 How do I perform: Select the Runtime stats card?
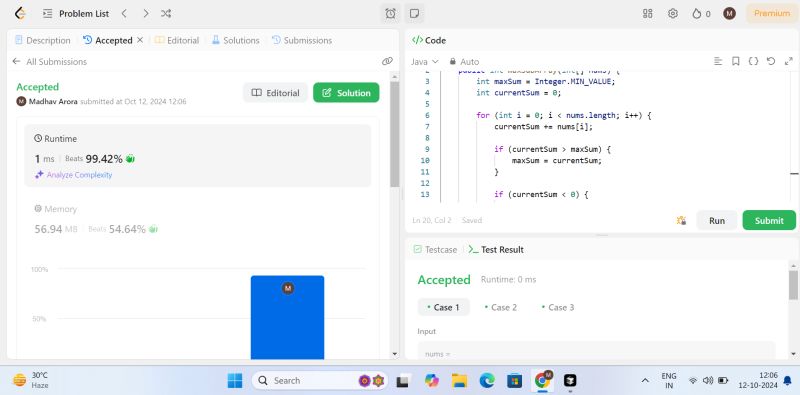197,156
